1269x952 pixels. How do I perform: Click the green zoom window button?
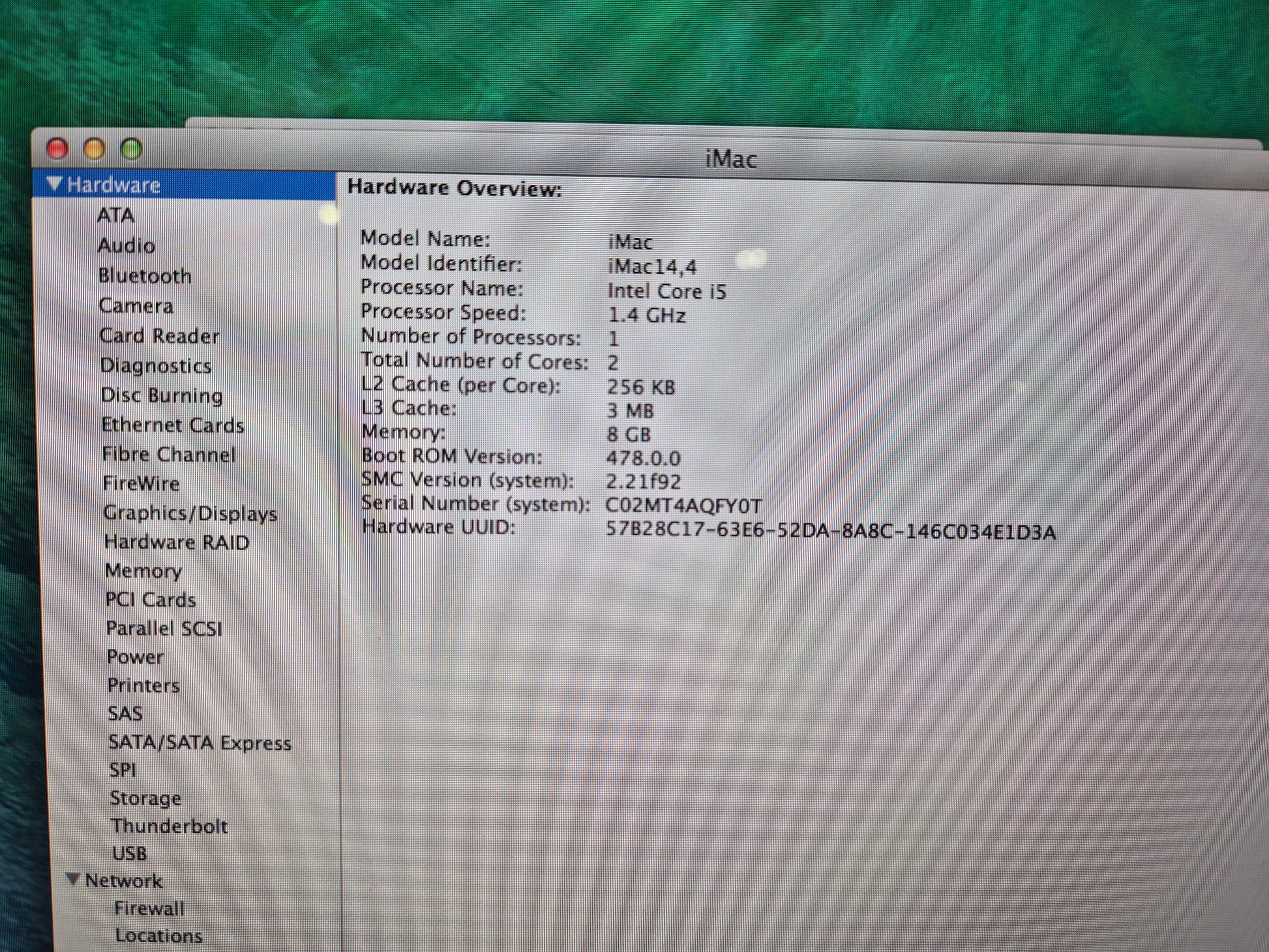point(132,149)
